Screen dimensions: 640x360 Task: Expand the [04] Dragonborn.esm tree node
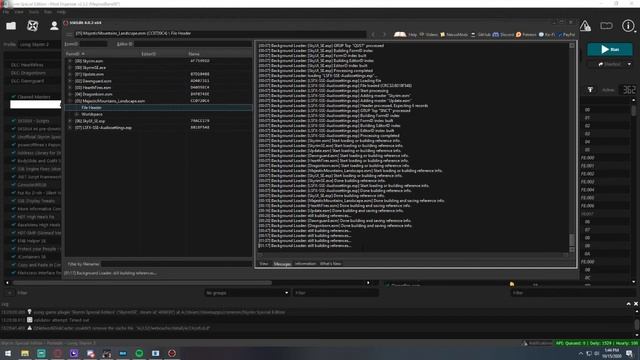[70, 94]
